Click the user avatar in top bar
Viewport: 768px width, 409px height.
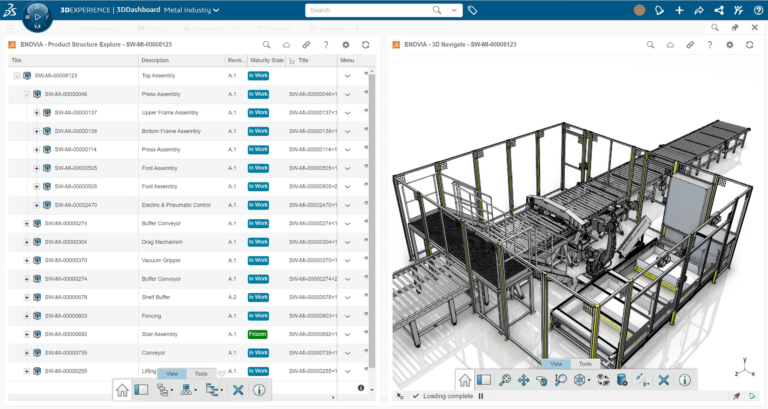pos(639,10)
